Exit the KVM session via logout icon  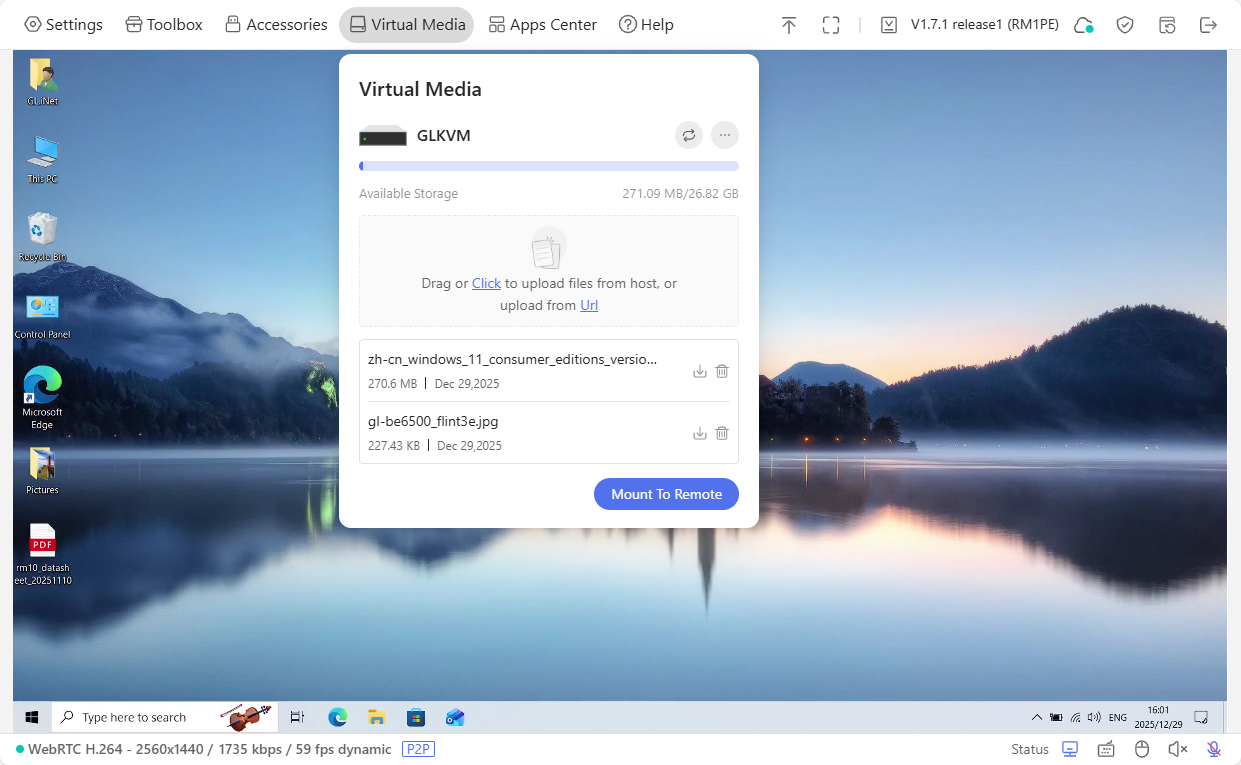tap(1209, 24)
